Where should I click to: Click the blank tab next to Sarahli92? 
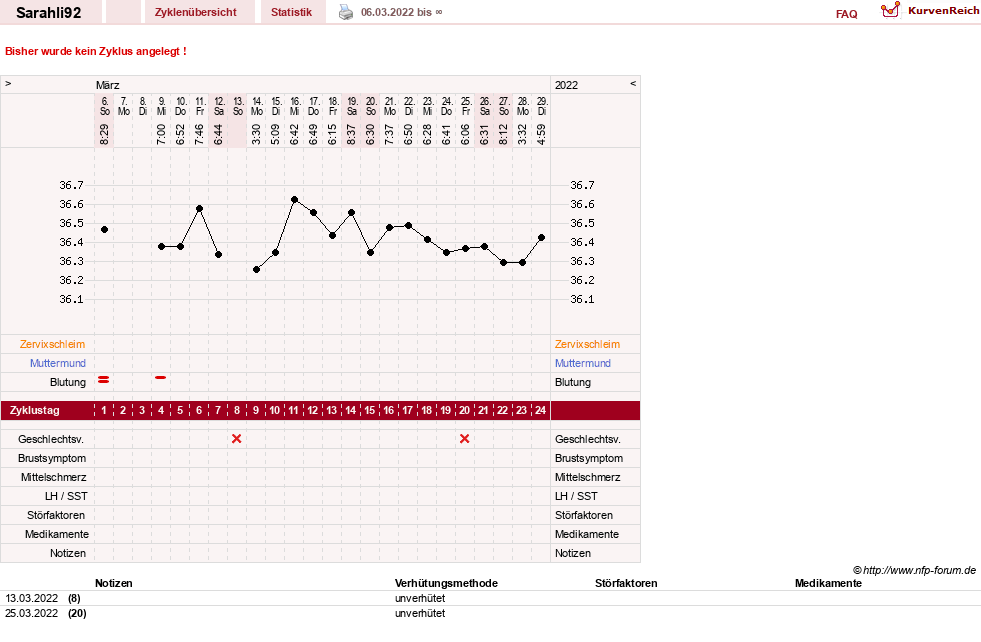click(123, 12)
